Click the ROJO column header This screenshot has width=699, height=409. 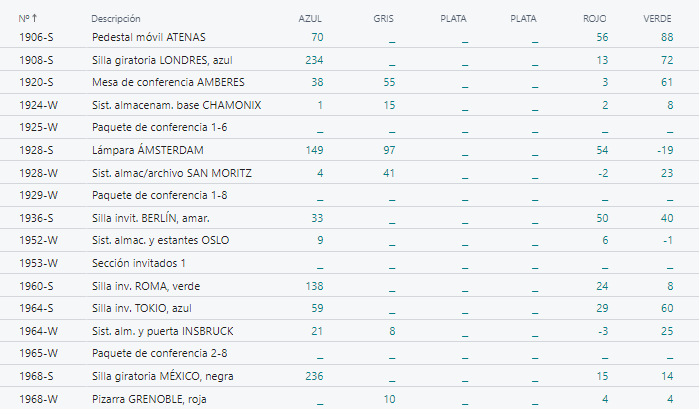pyautogui.click(x=594, y=19)
